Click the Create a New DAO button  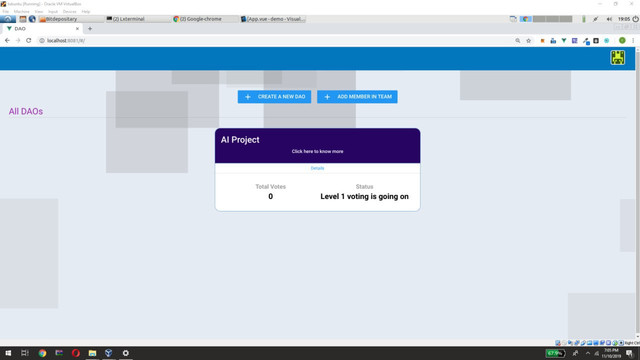(x=274, y=97)
